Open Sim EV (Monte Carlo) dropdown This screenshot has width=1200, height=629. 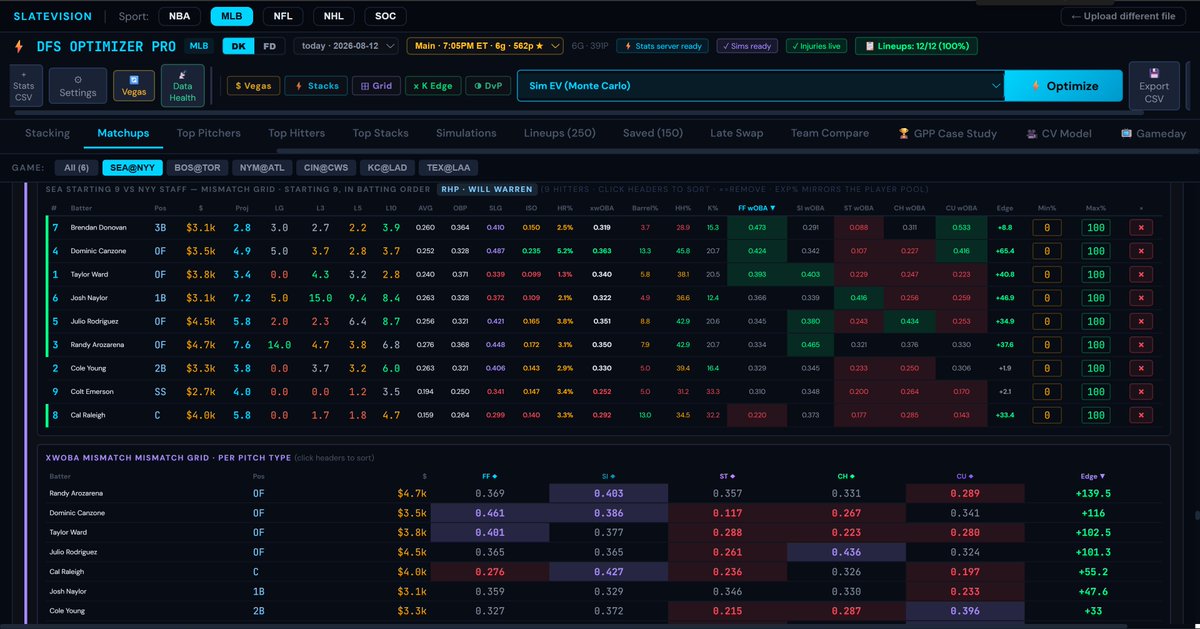point(760,86)
